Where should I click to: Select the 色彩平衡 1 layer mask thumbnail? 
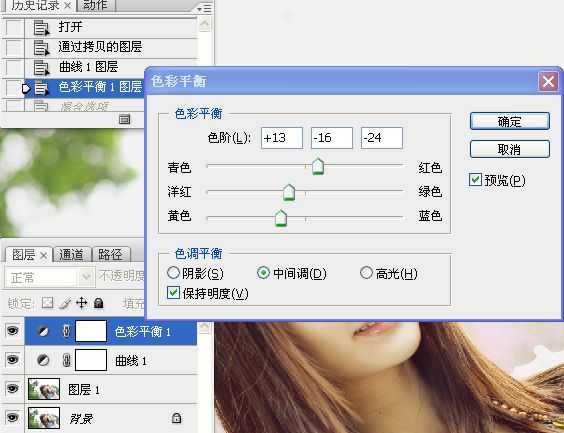coord(91,331)
